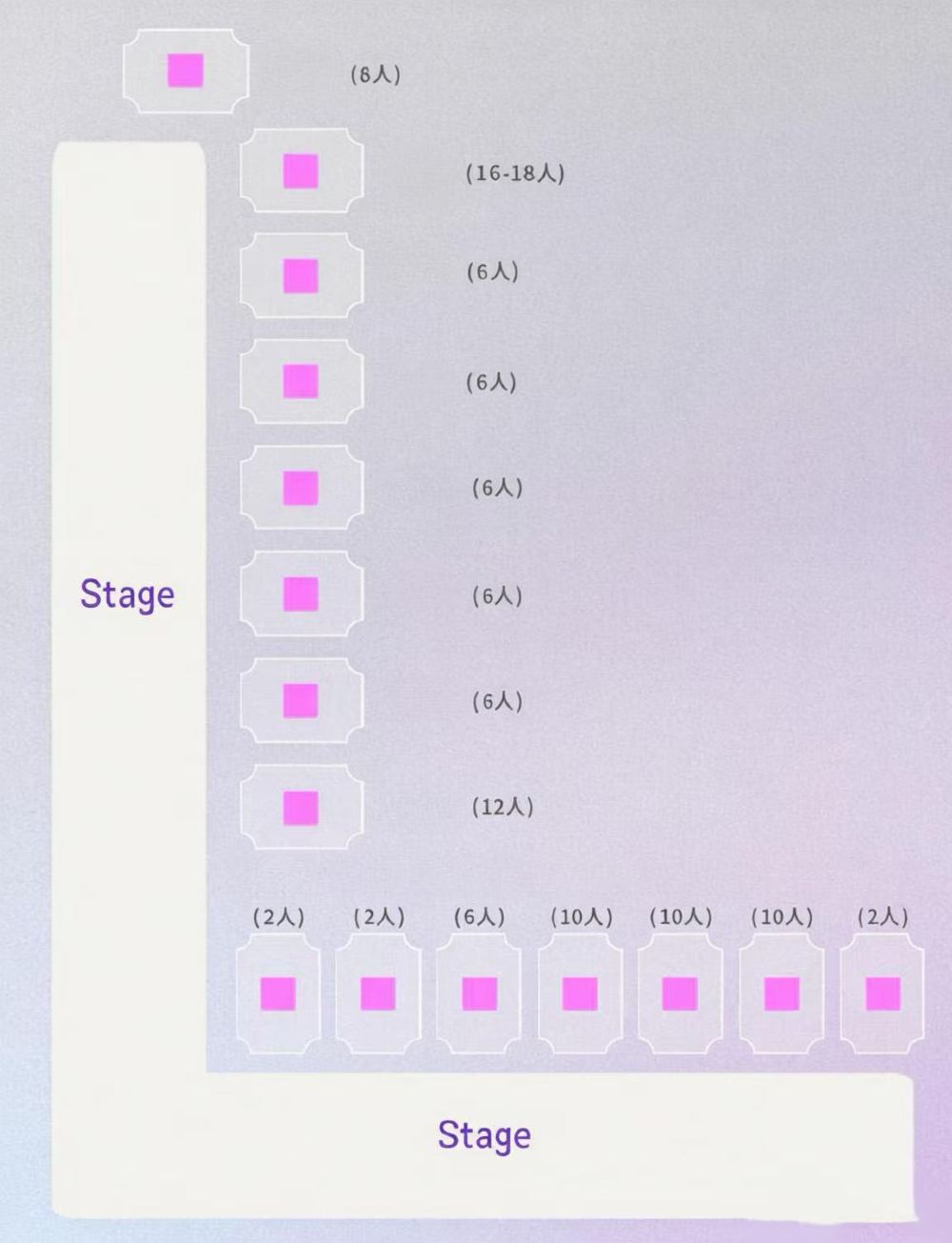Select the leftmost 2人 table in bottom row

pyautogui.click(x=278, y=993)
